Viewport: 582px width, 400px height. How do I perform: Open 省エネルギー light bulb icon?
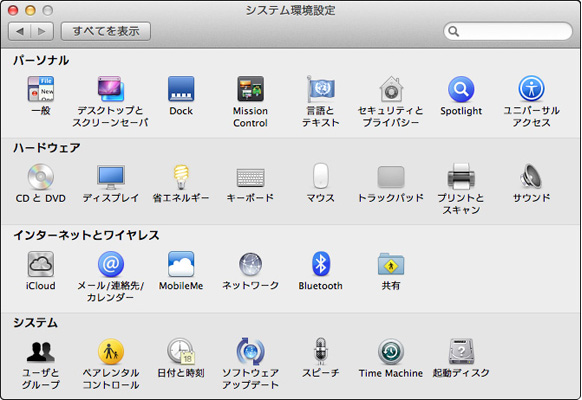(181, 177)
